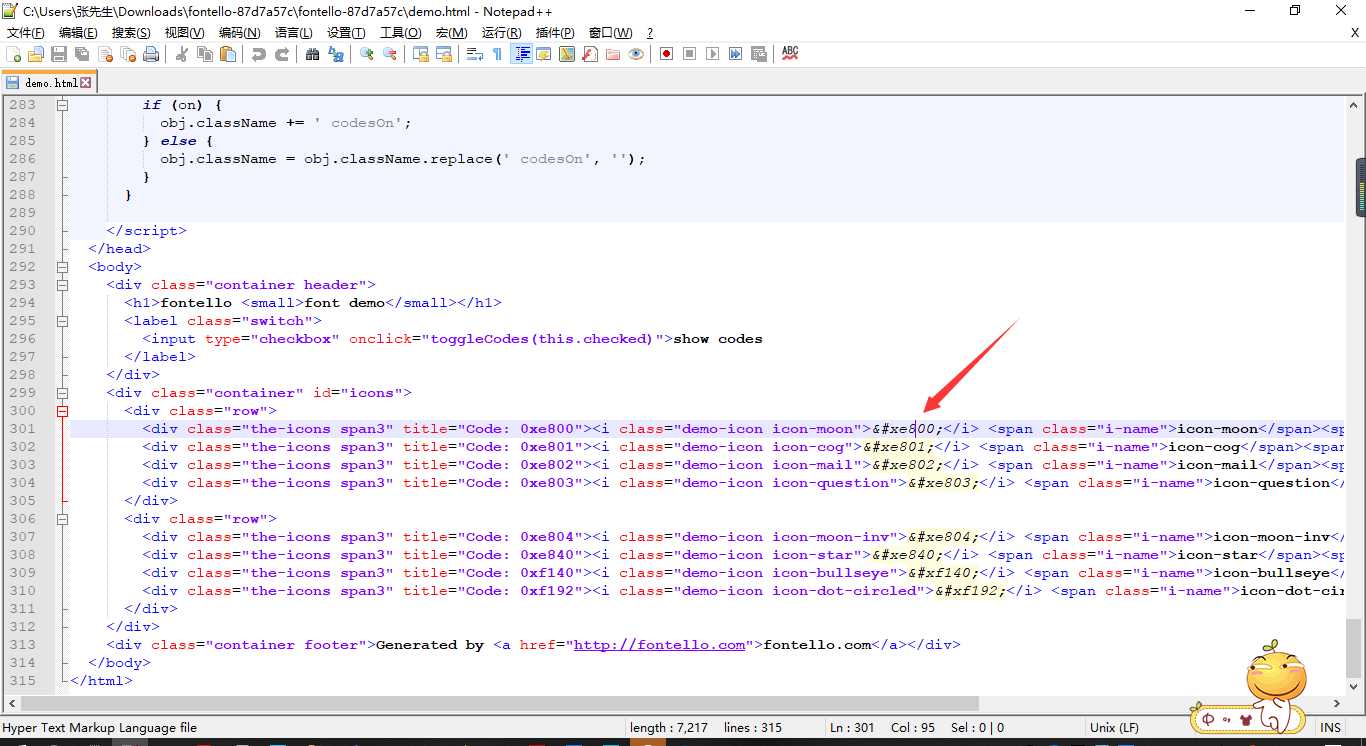The width and height of the screenshot is (1366, 746).
Task: Restore down the Notepad++ window
Action: coord(1295,10)
